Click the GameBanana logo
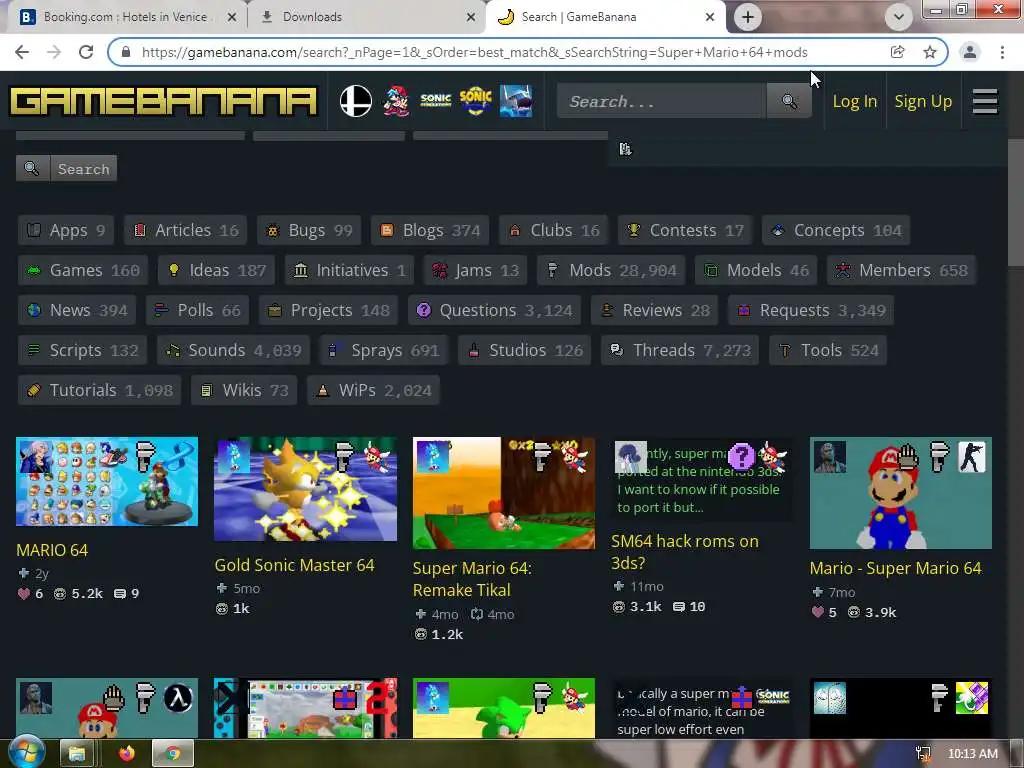This screenshot has height=768, width=1024. (163, 101)
